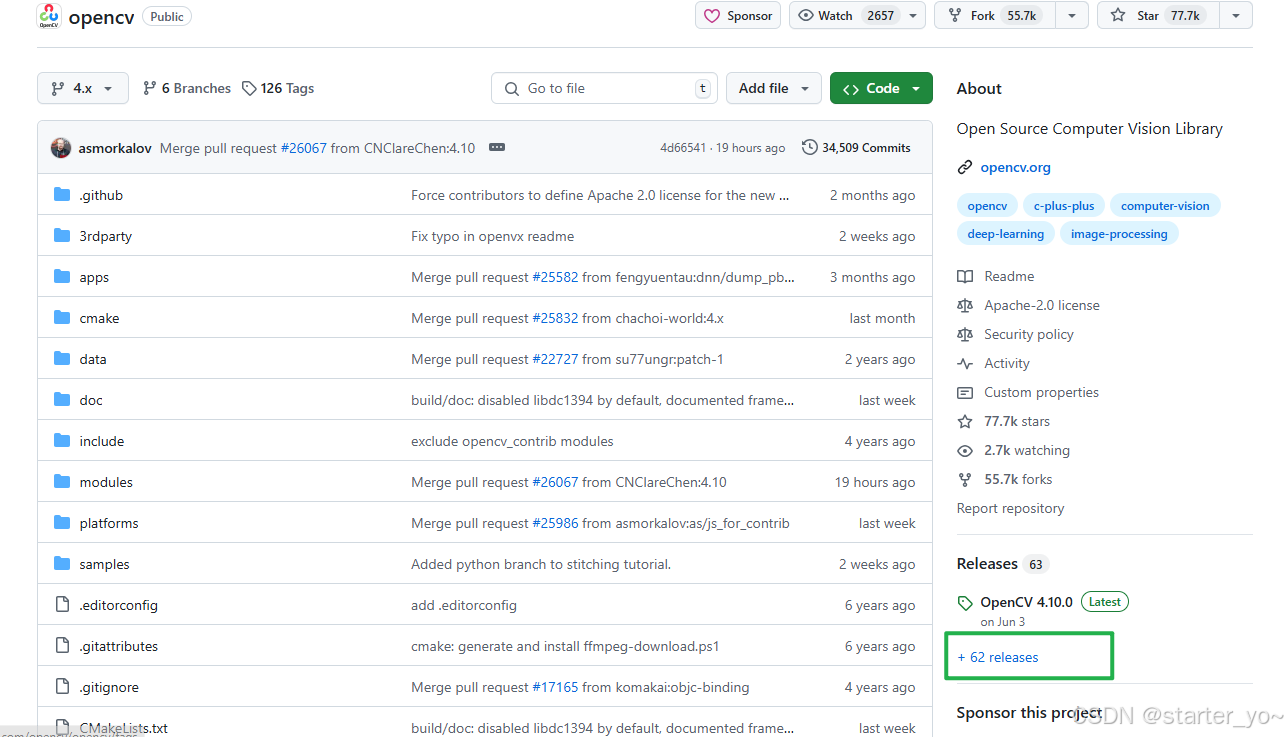This screenshot has width=1288, height=737.
Task: Click the pulse icon next to Activity
Action: [x=965, y=363]
